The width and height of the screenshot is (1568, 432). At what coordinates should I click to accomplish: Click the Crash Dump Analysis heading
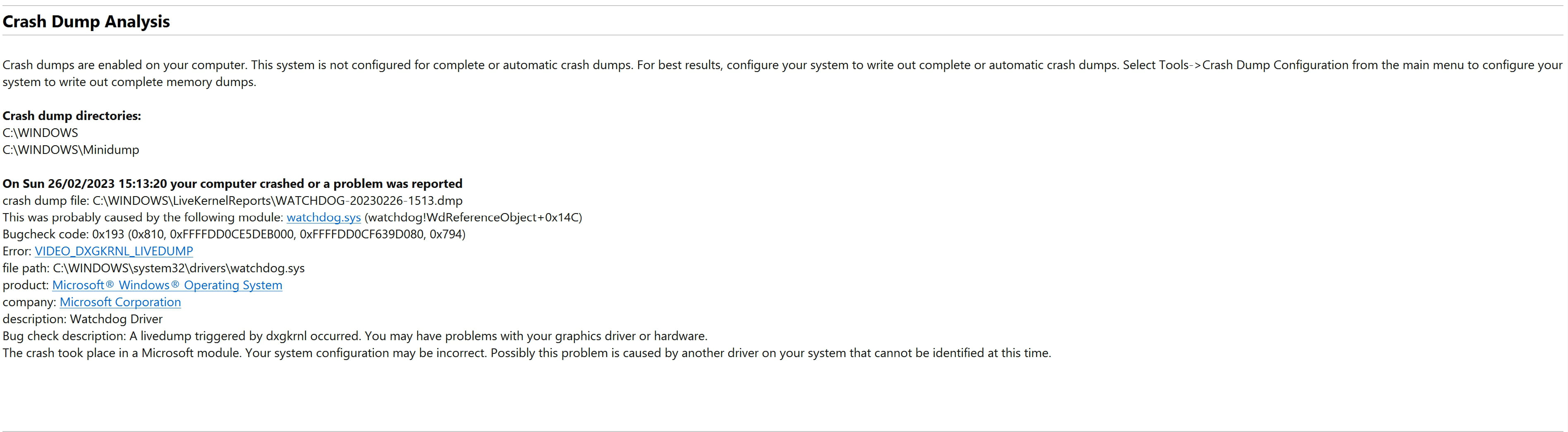tap(86, 22)
